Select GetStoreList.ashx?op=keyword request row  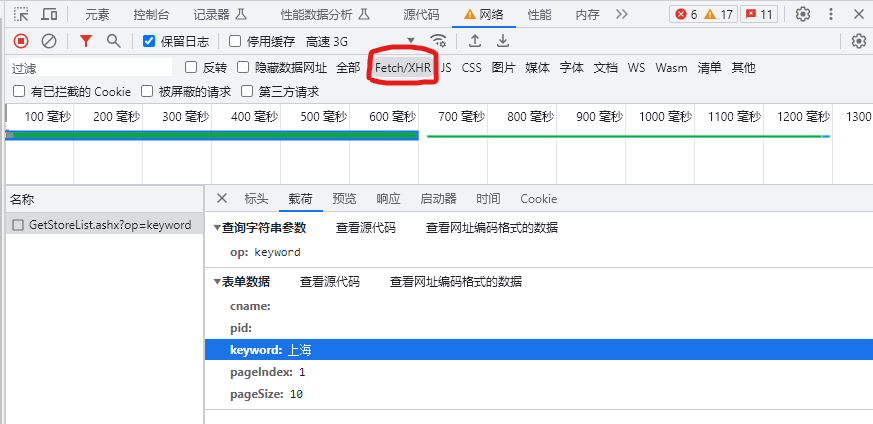[x=105, y=225]
